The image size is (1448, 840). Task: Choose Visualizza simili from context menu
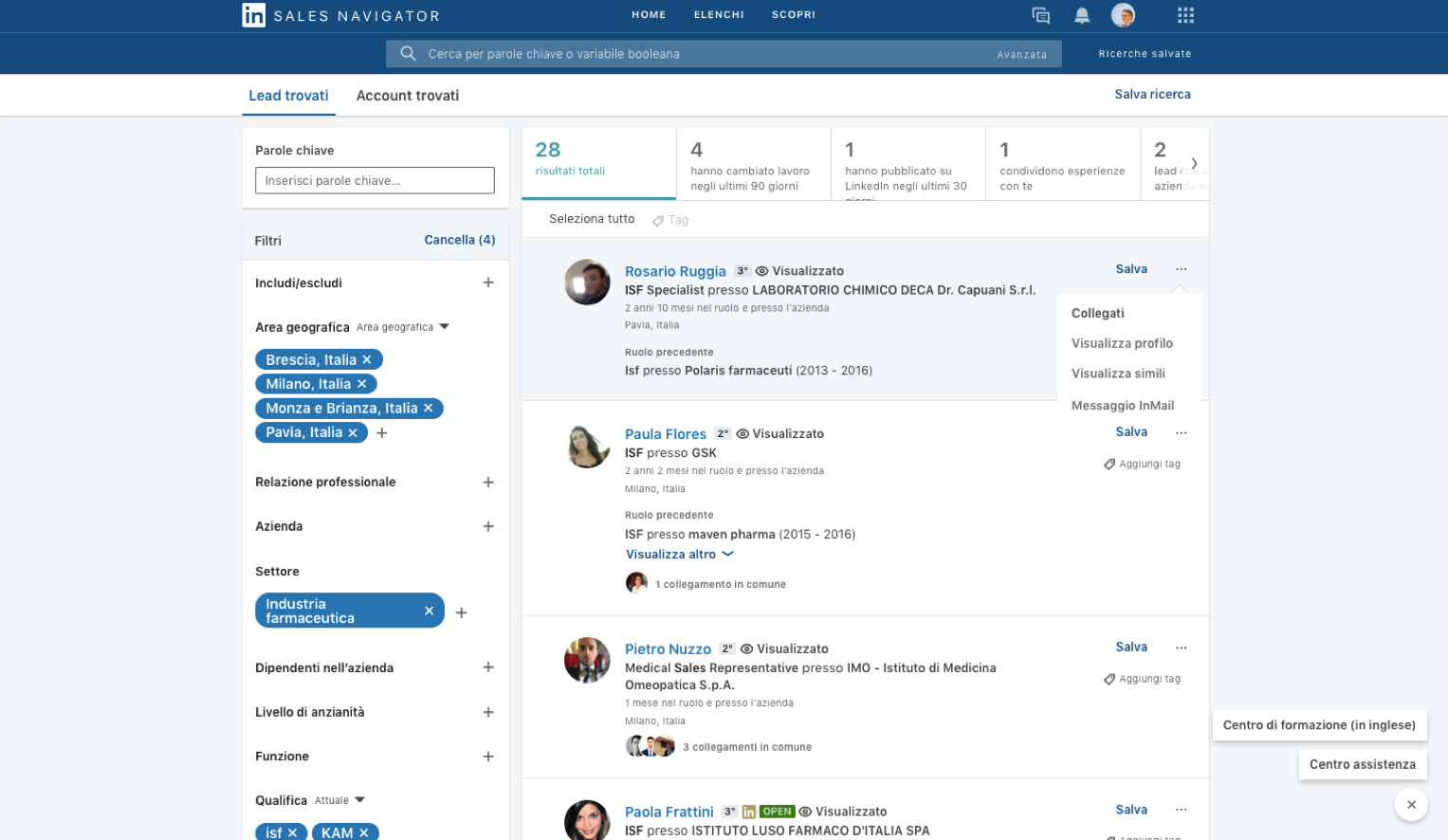[x=1118, y=374]
